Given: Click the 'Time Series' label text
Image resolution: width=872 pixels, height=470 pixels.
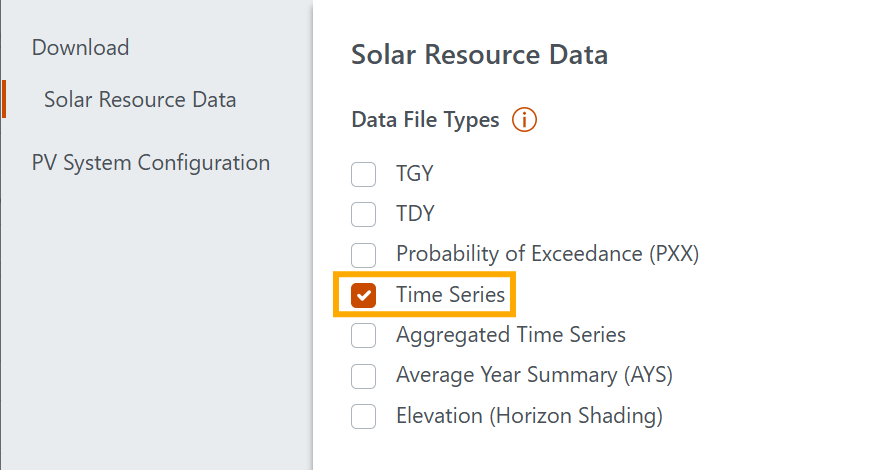Looking at the screenshot, I should [450, 295].
